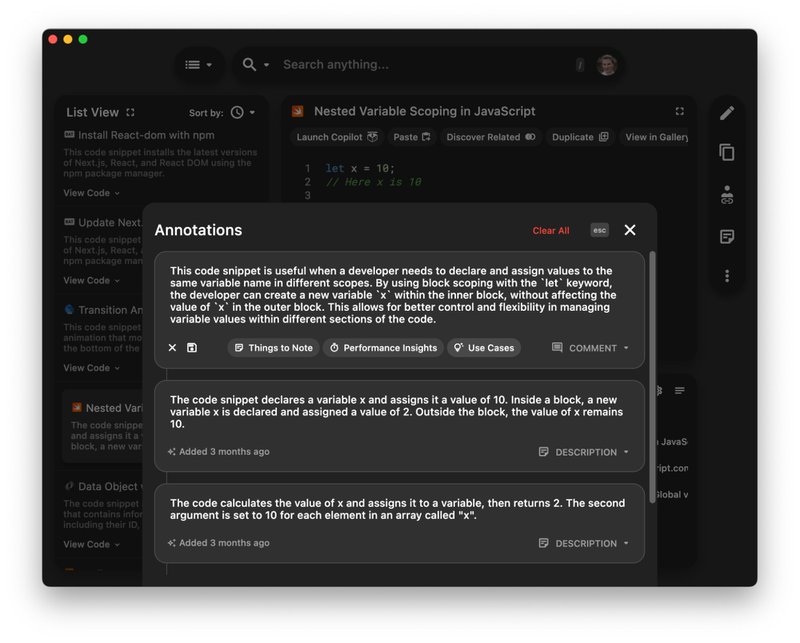Expand View Code under Data Object snippet

pyautogui.click(x=91, y=545)
